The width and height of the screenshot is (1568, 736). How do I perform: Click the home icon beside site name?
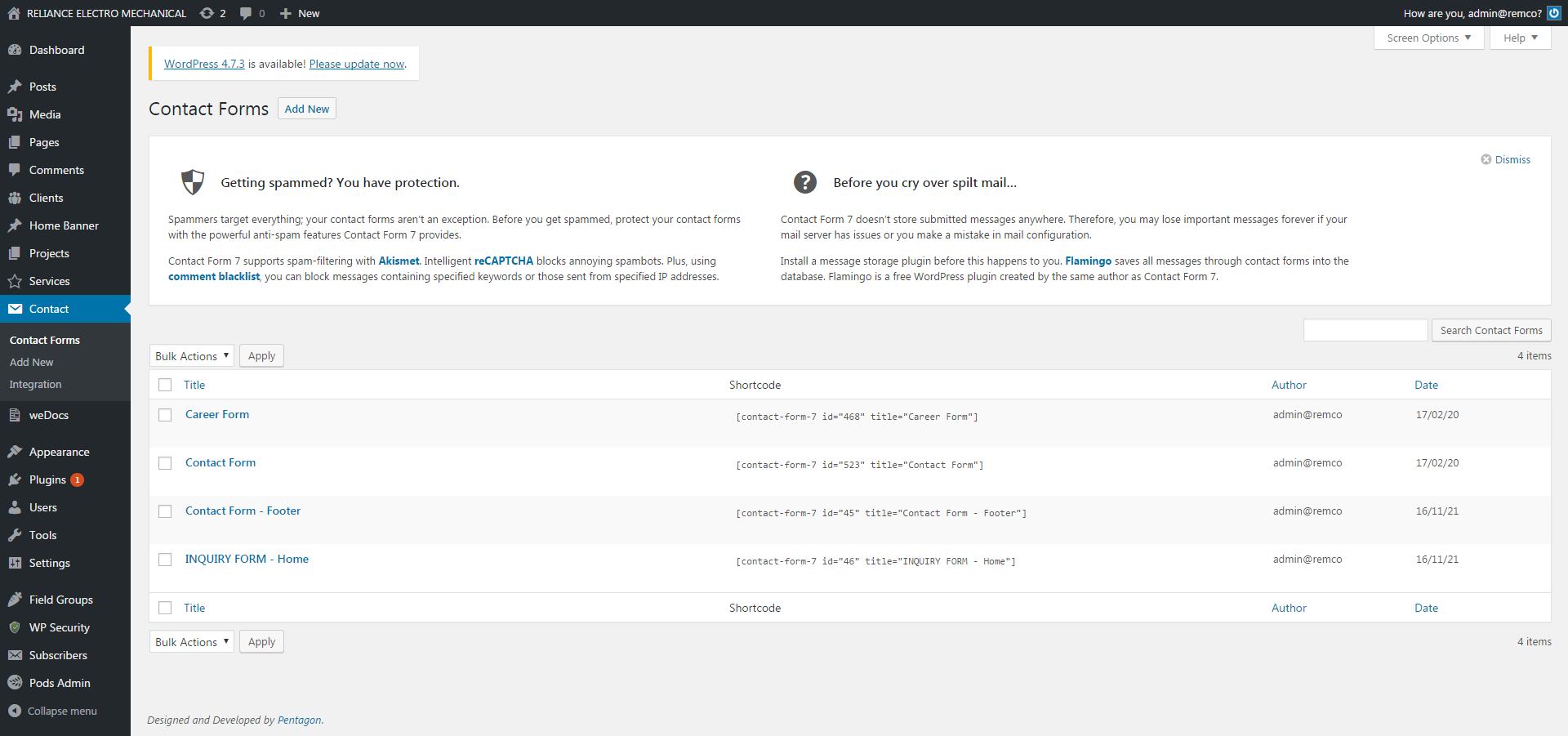pos(14,13)
